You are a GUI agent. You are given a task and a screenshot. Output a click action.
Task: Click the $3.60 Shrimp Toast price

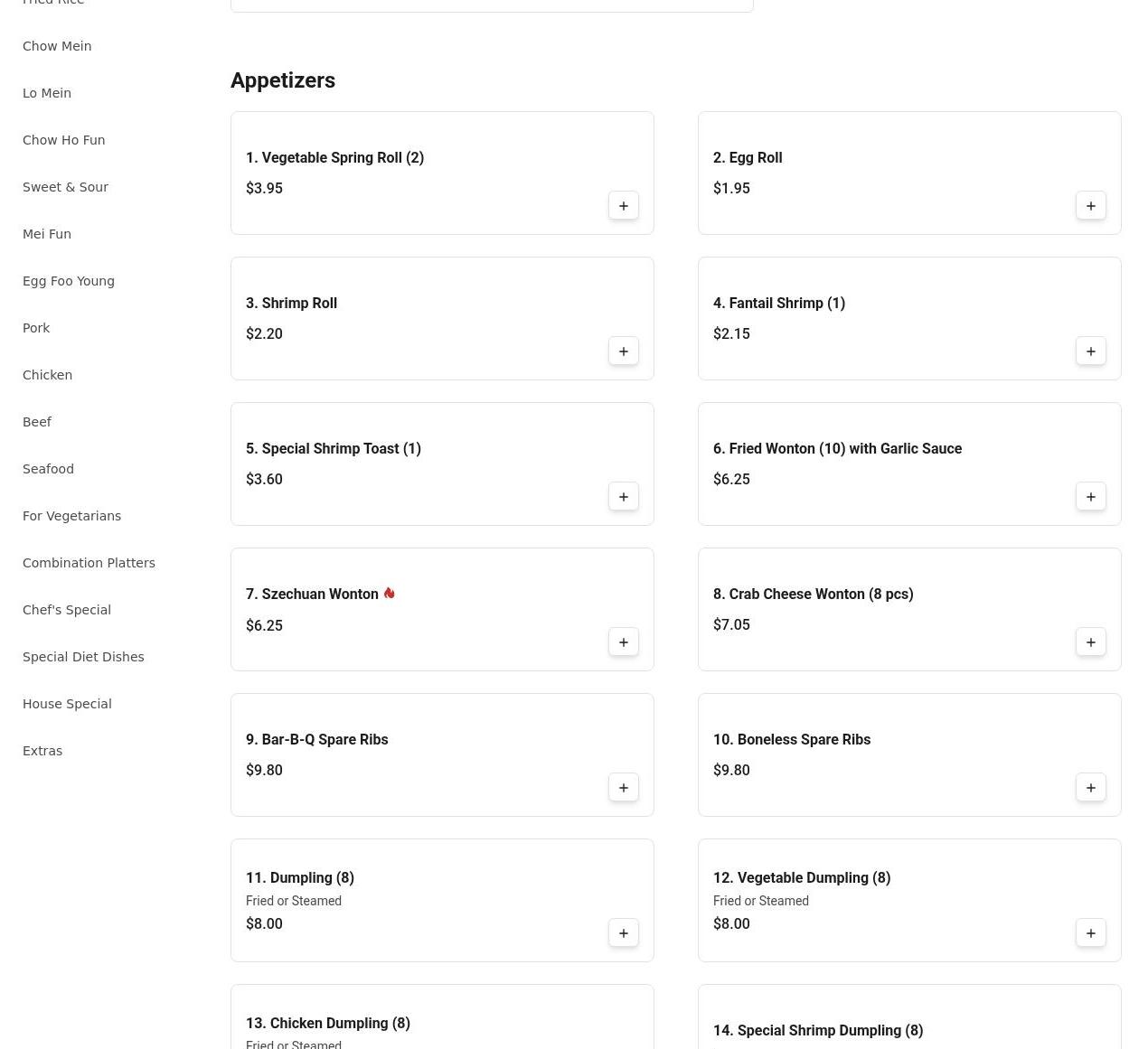click(264, 479)
